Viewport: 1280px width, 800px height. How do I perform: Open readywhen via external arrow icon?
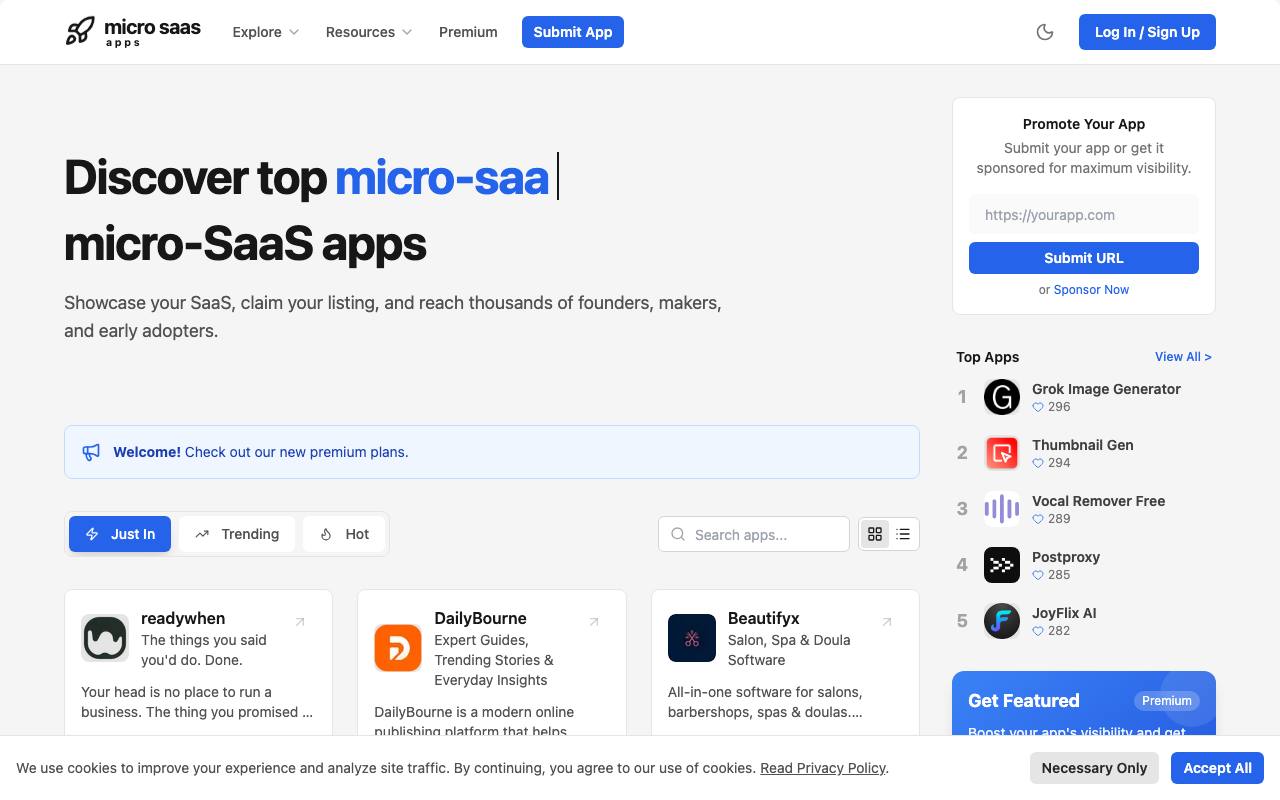pos(300,622)
